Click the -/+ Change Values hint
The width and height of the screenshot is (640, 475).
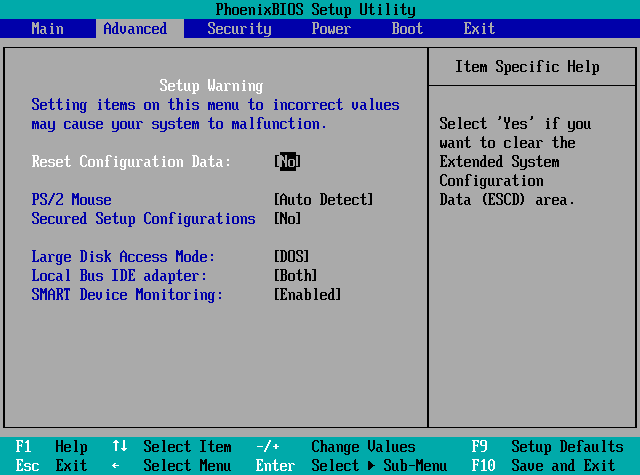pyautogui.click(x=336, y=447)
